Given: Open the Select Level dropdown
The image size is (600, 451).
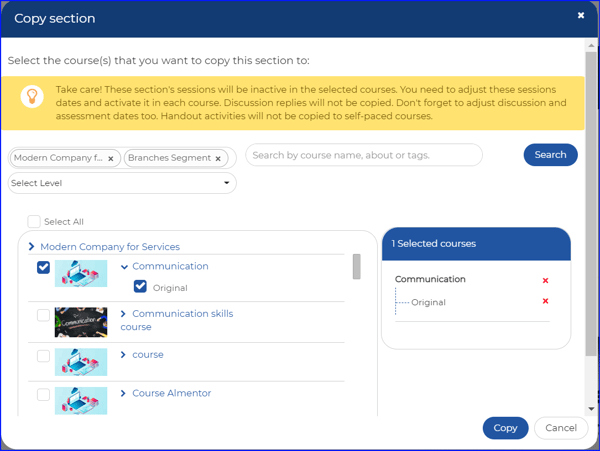Looking at the screenshot, I should tap(122, 183).
